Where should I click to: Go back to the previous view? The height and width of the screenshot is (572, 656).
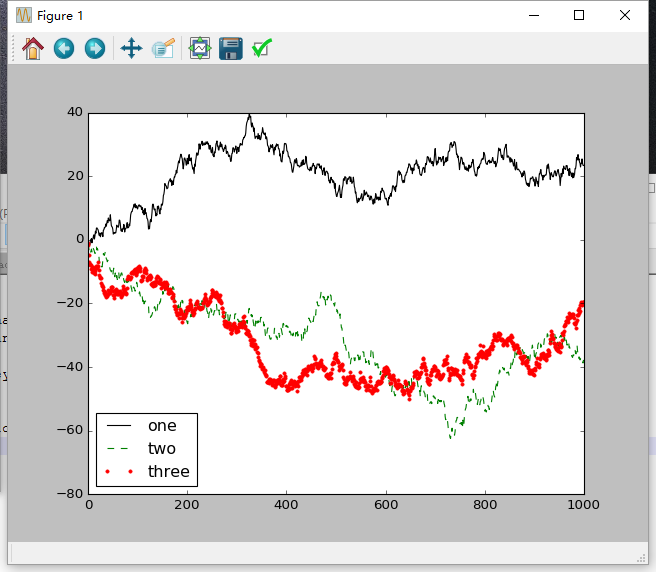(x=64, y=49)
